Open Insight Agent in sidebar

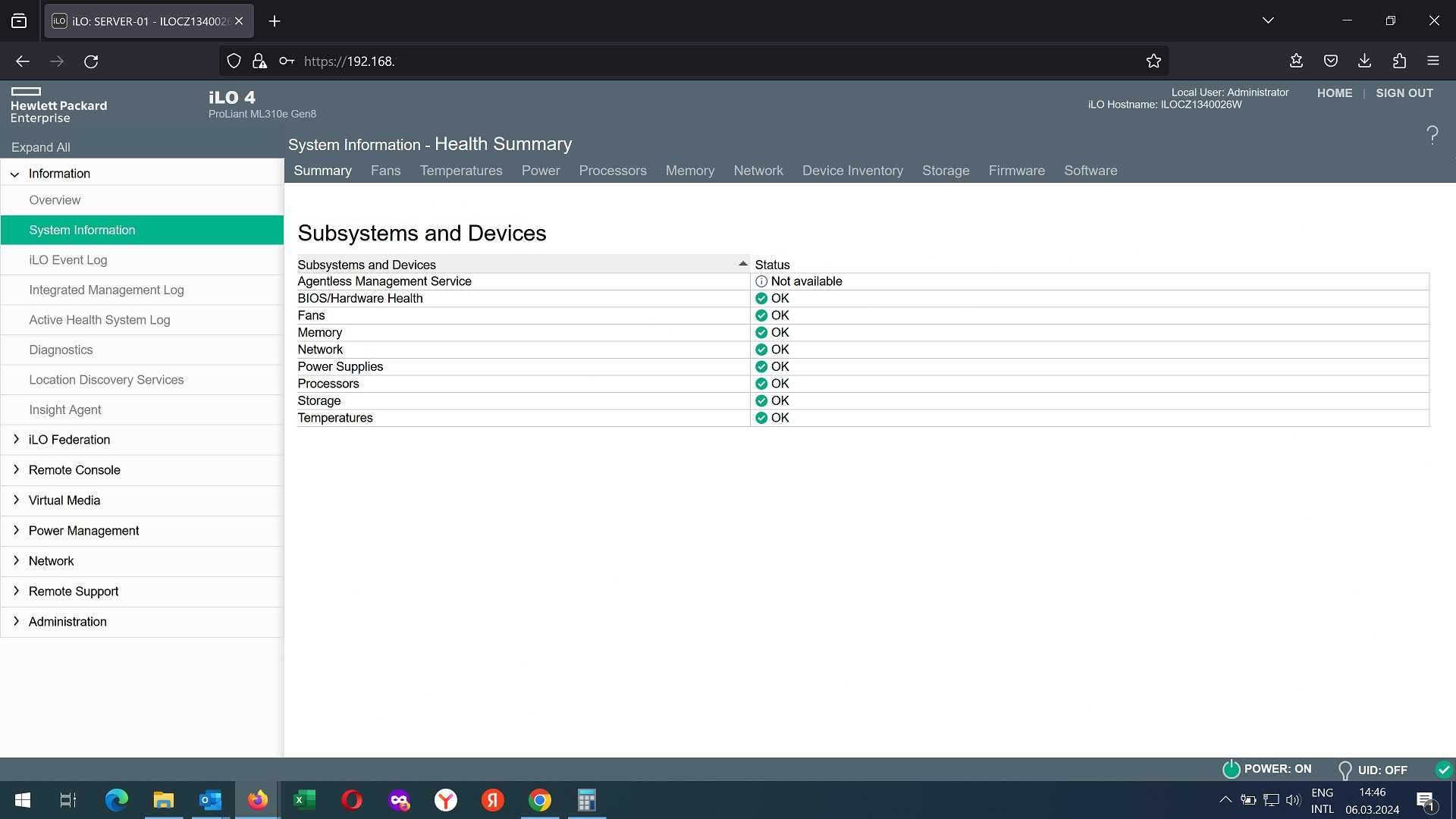(x=142, y=409)
